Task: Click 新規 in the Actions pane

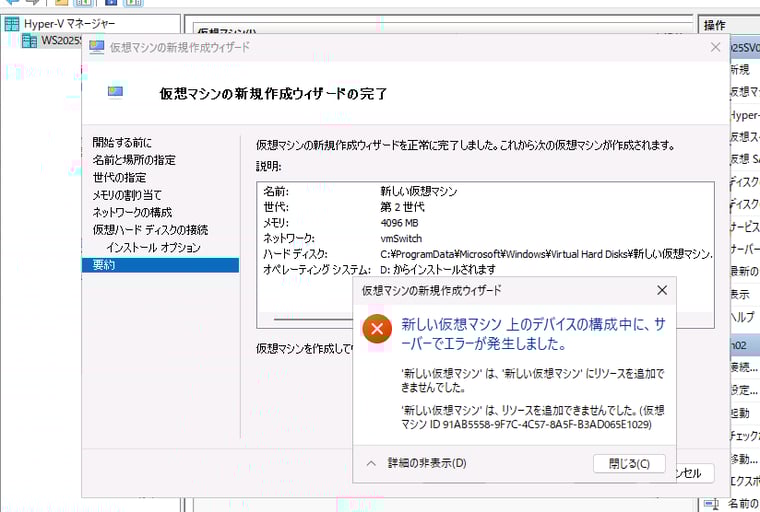Action: click(x=740, y=70)
